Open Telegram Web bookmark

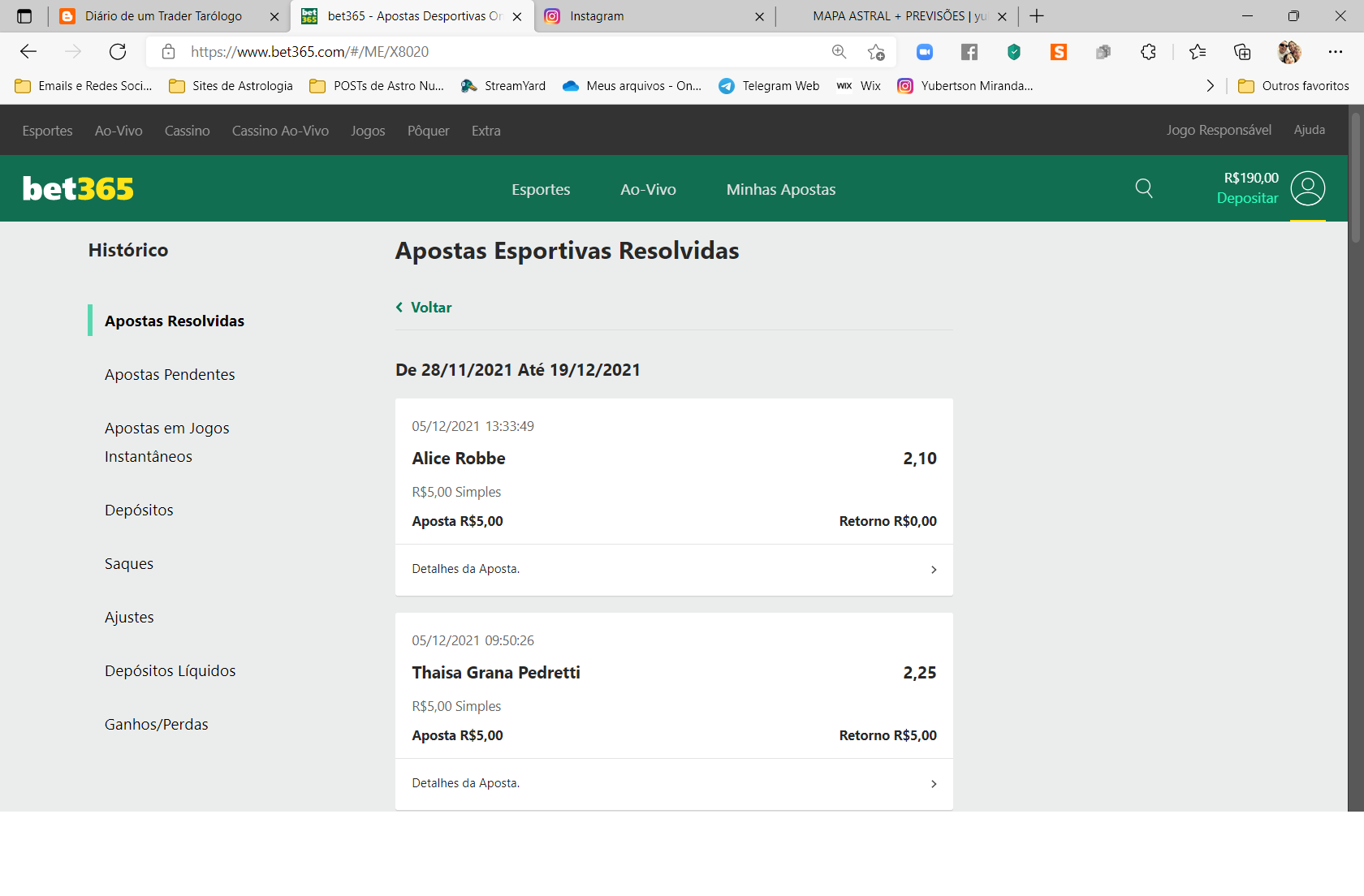tap(769, 86)
